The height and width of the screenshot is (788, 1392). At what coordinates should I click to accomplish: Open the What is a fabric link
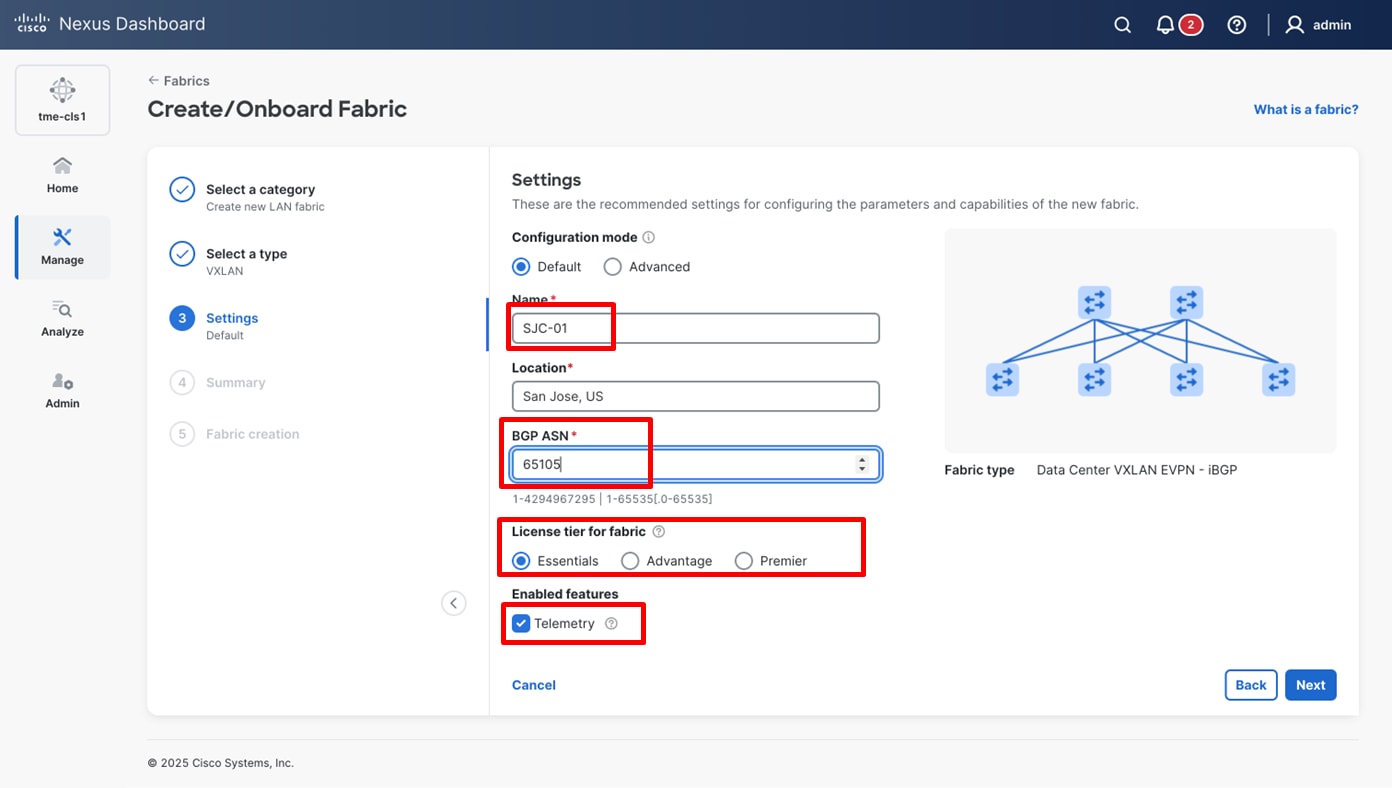tap(1306, 109)
